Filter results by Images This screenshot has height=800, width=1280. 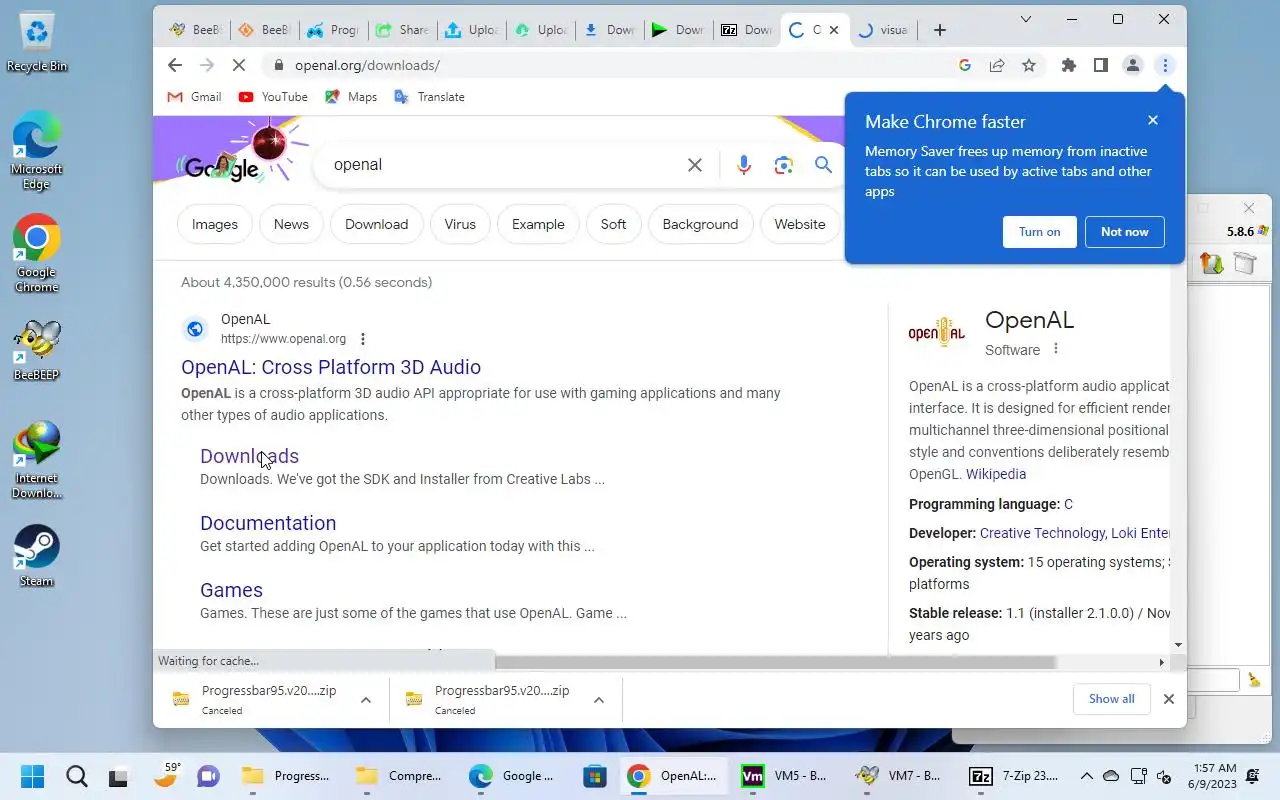point(215,224)
